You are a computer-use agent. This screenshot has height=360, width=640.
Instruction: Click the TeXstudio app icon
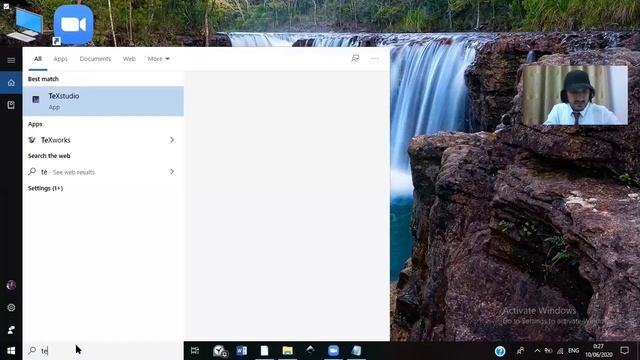tap(36, 99)
